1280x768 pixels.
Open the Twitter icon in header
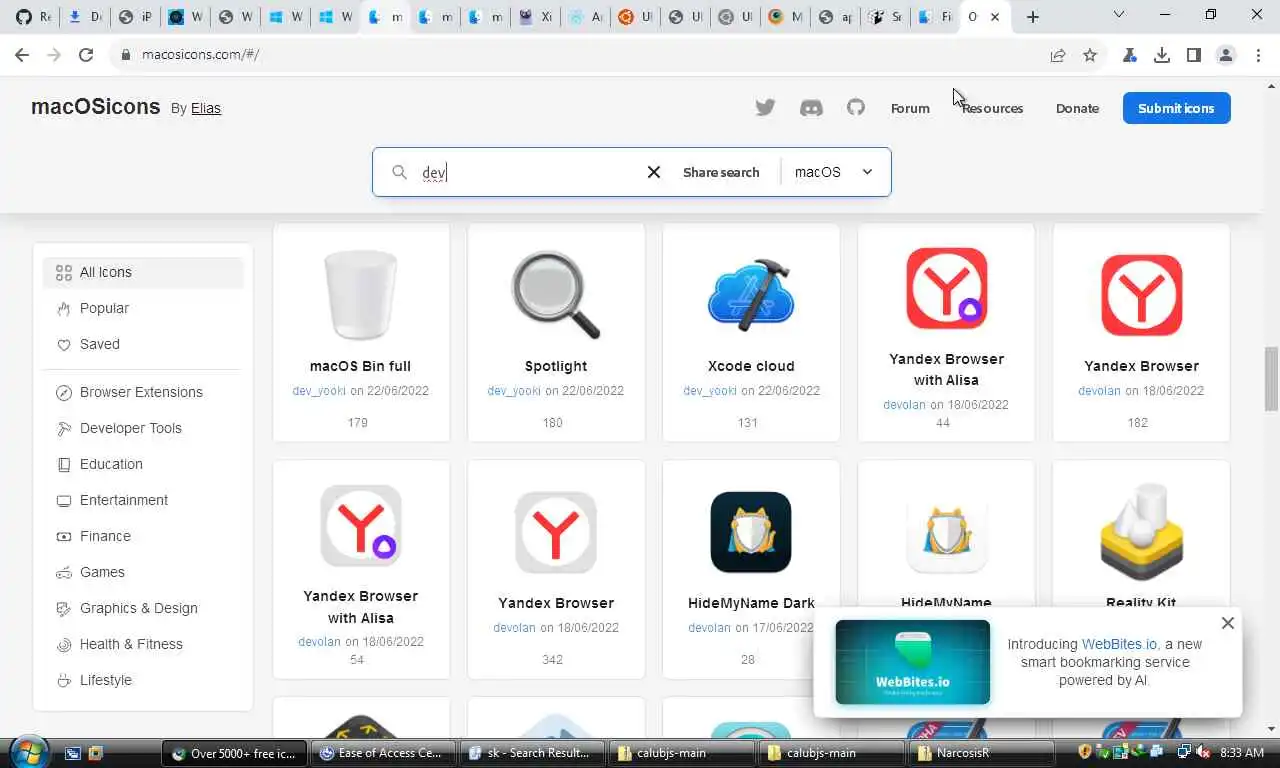[x=765, y=108]
